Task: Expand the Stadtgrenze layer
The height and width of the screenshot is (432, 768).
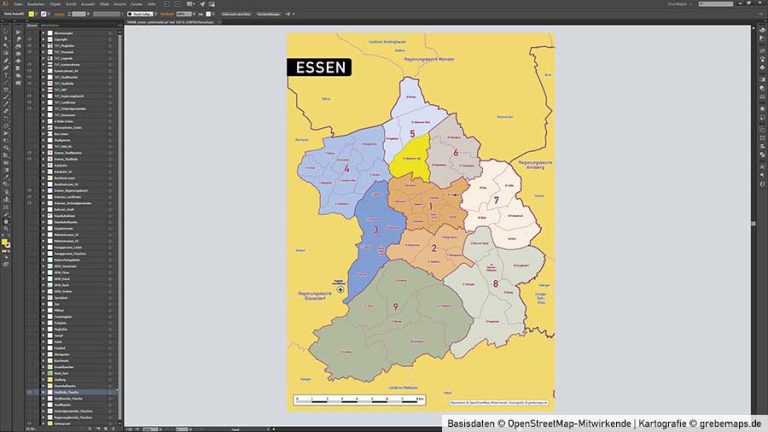Action: (x=43, y=140)
